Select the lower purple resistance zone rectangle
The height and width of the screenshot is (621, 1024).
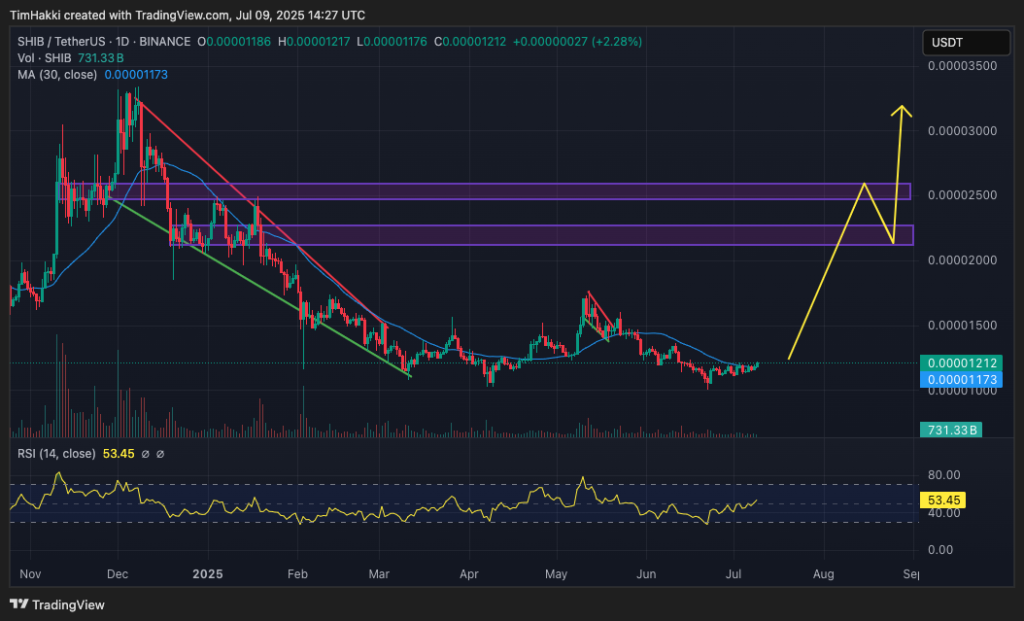coord(540,235)
